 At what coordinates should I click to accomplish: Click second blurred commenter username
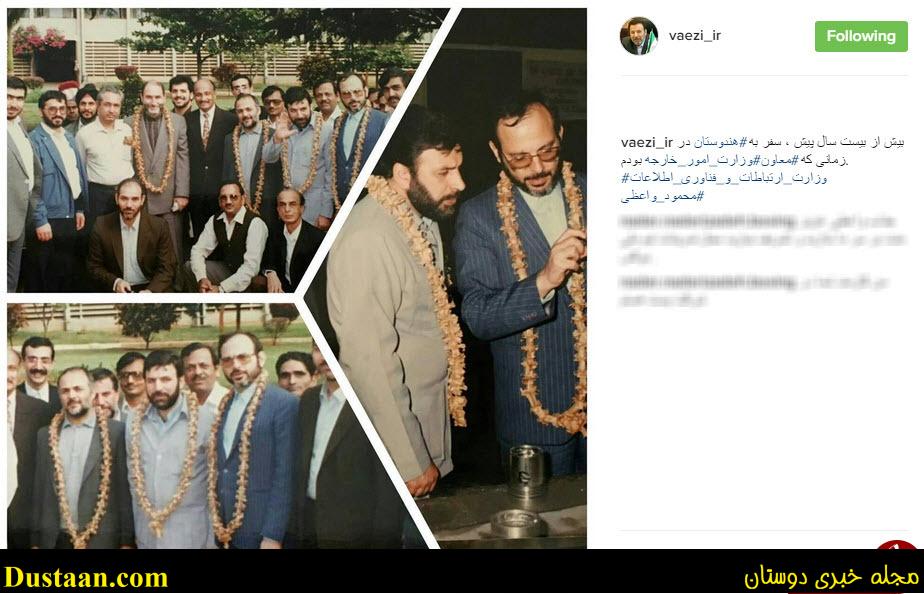point(707,283)
